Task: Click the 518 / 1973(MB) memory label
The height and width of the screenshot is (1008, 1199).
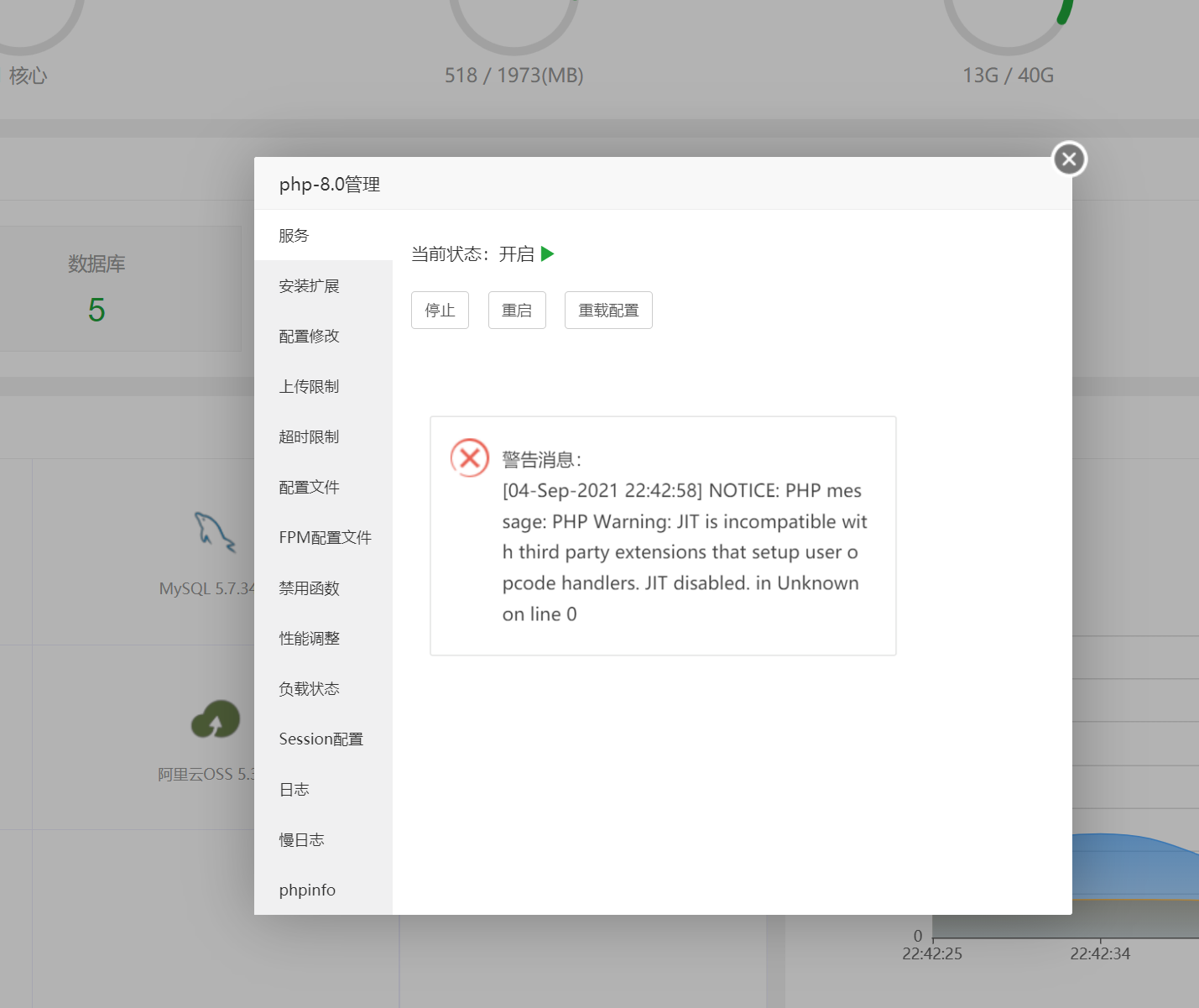Action: click(513, 76)
